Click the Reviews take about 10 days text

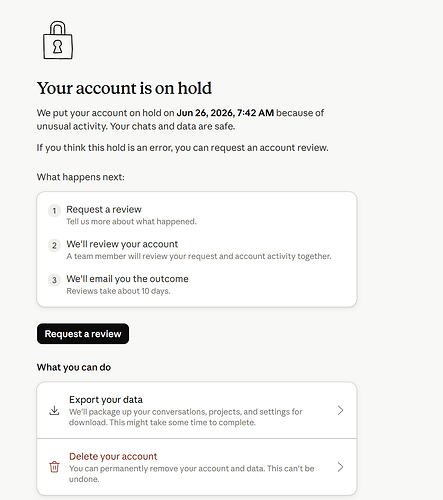pos(118,291)
